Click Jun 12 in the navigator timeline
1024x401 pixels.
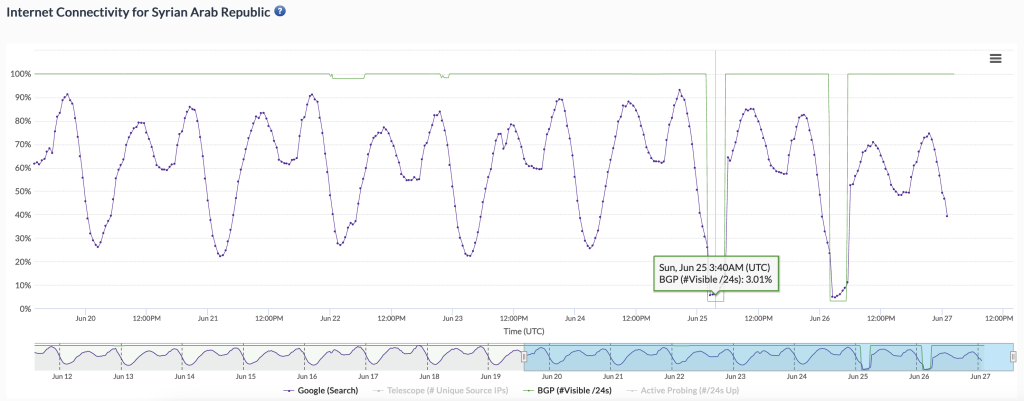(x=62, y=377)
